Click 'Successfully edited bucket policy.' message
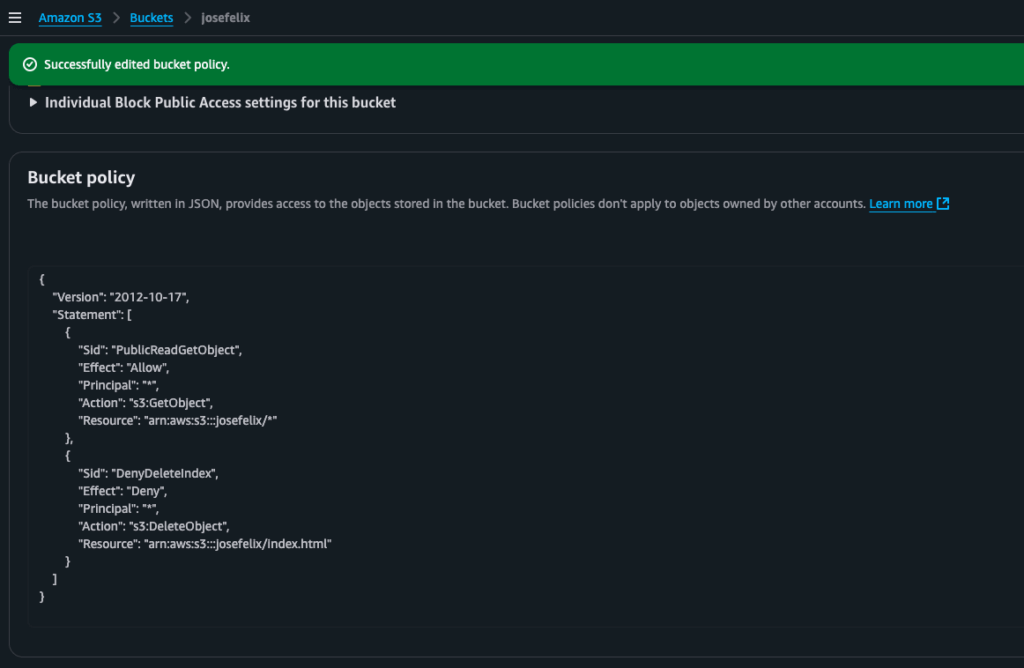This screenshot has width=1024, height=668. tap(136, 64)
